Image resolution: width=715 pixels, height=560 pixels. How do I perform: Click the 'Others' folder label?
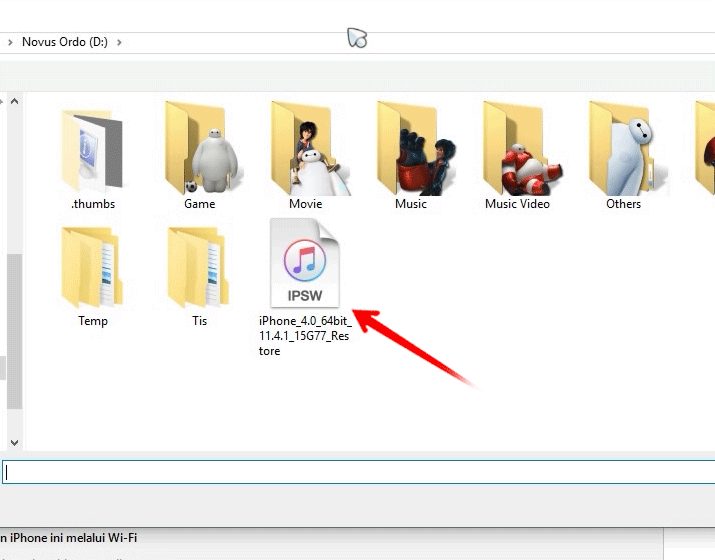[x=623, y=204]
